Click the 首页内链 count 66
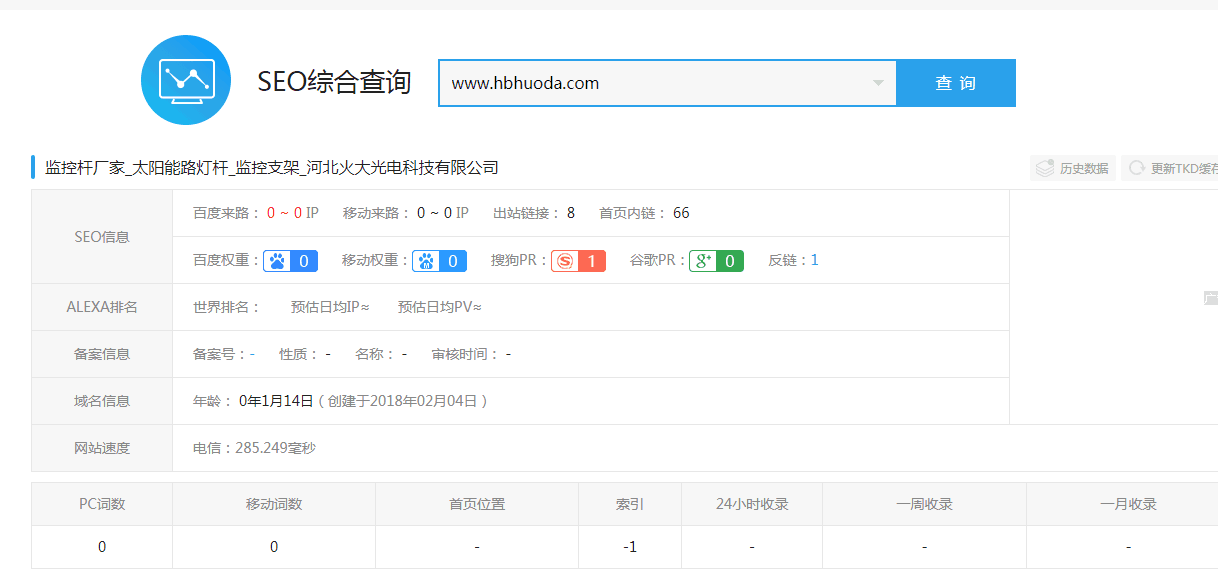The height and width of the screenshot is (588, 1218). point(681,213)
